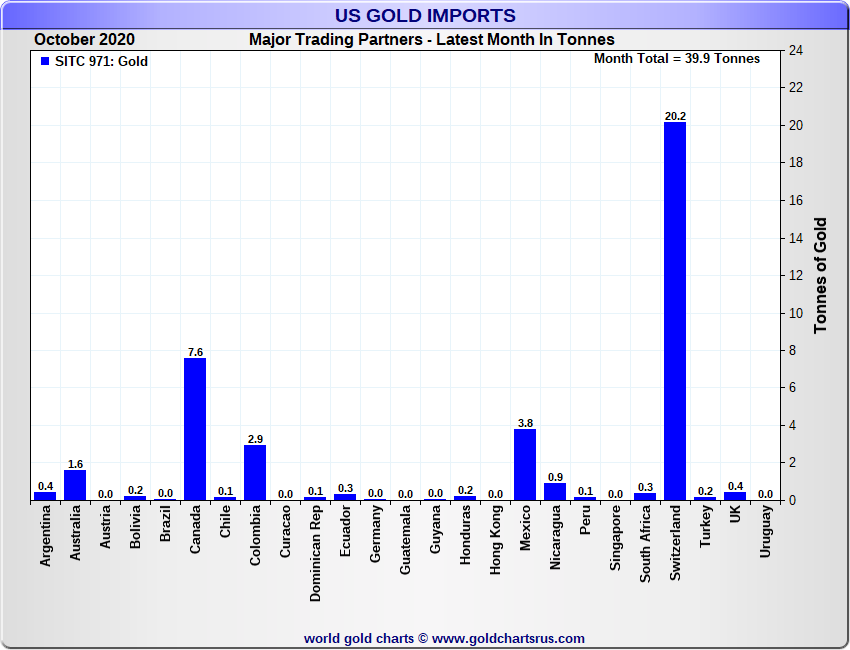Viewport: 850px width, 650px height.
Task: Select the October 2020 date label
Action: coord(84,40)
